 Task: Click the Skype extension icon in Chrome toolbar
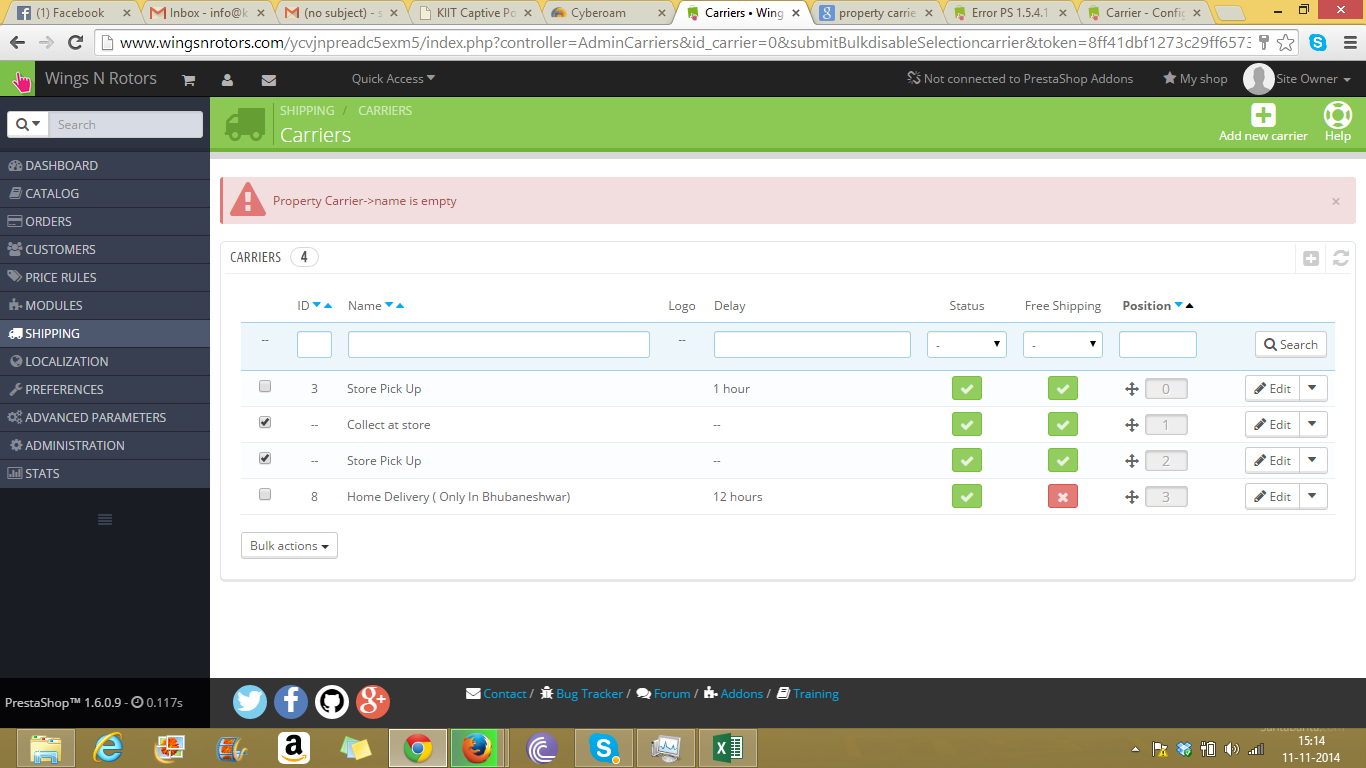coord(1318,43)
